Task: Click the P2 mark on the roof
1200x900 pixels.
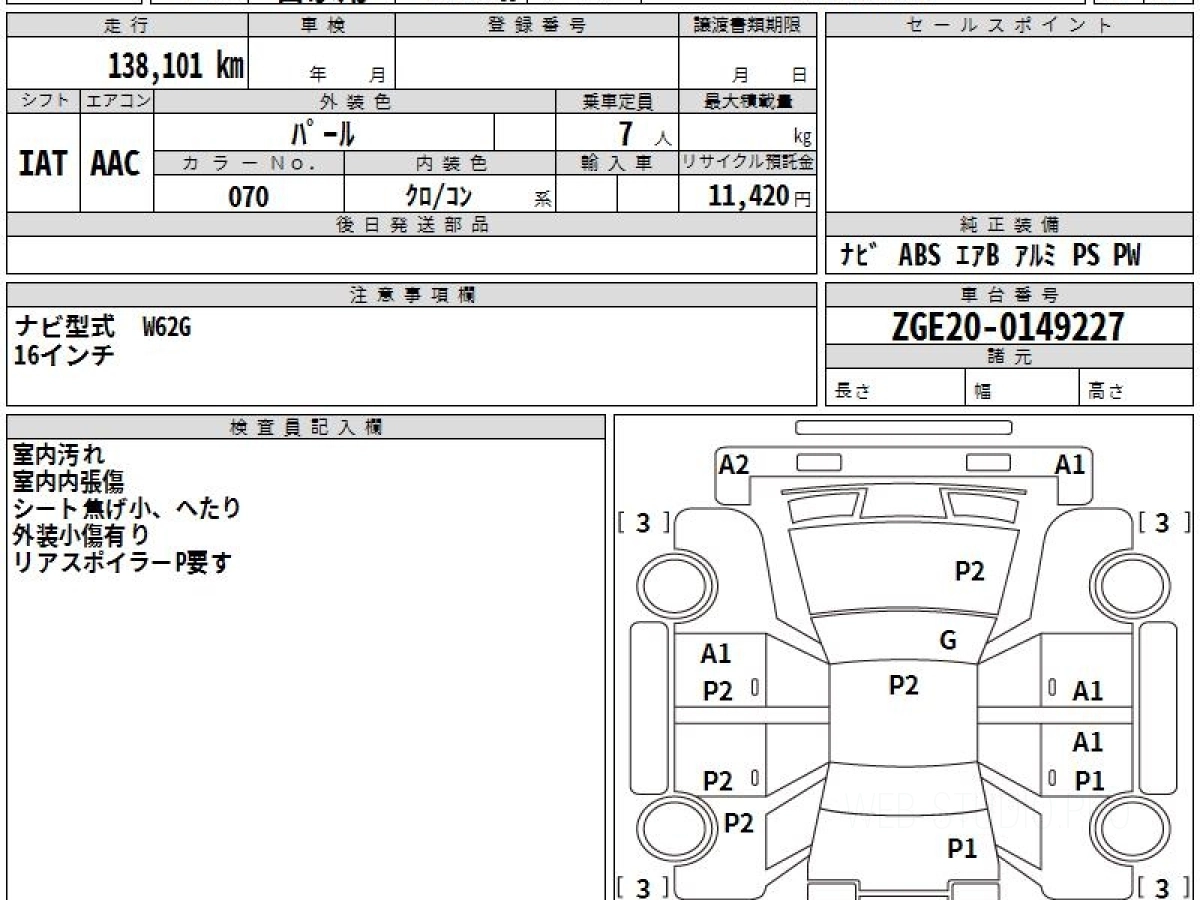Action: (903, 685)
